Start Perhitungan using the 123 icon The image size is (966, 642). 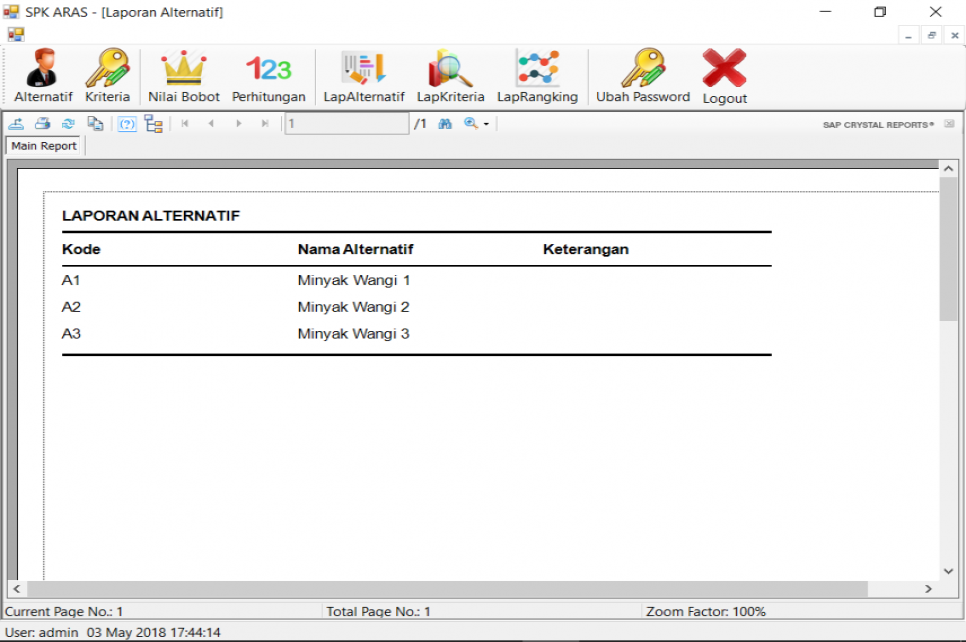click(268, 75)
